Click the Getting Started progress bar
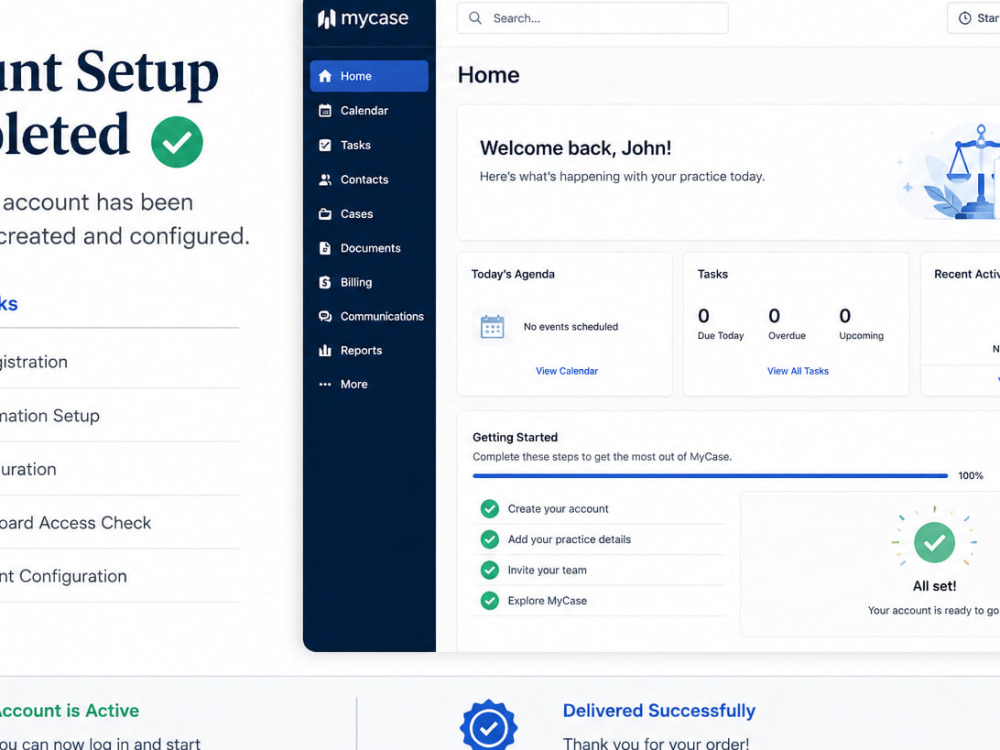 point(710,476)
